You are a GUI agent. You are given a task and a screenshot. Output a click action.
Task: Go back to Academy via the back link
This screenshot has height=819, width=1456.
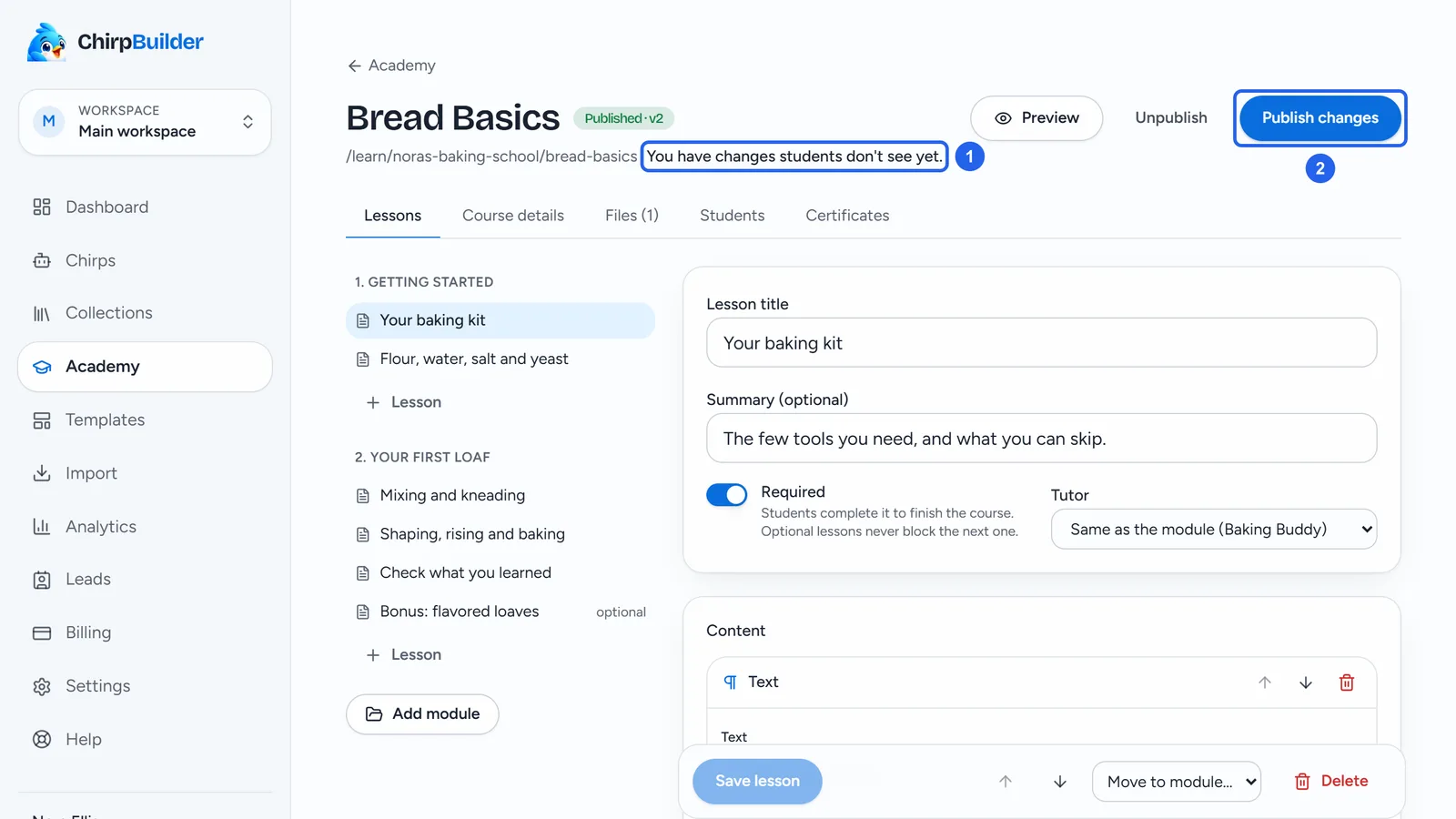click(x=391, y=66)
